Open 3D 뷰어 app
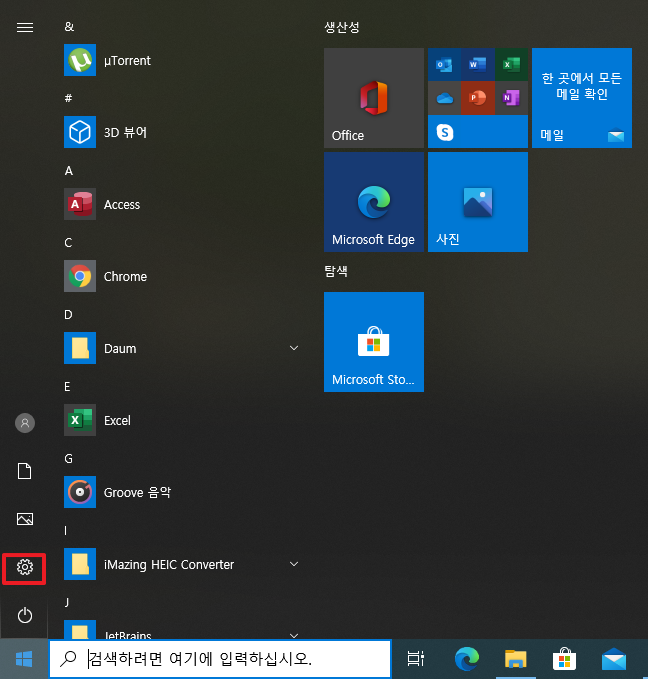648x679 pixels. [181, 132]
